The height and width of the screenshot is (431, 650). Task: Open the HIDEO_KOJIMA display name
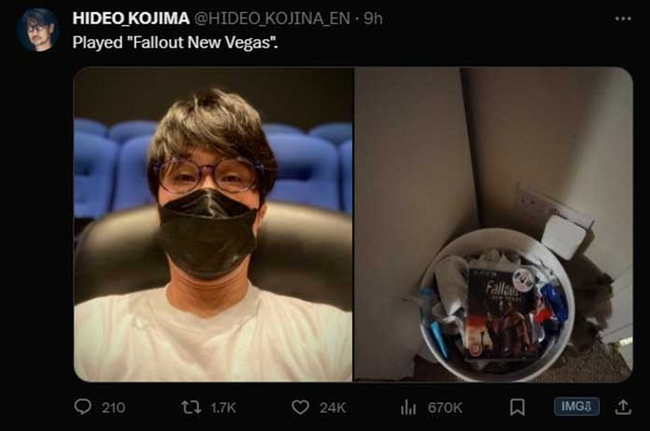click(131, 19)
